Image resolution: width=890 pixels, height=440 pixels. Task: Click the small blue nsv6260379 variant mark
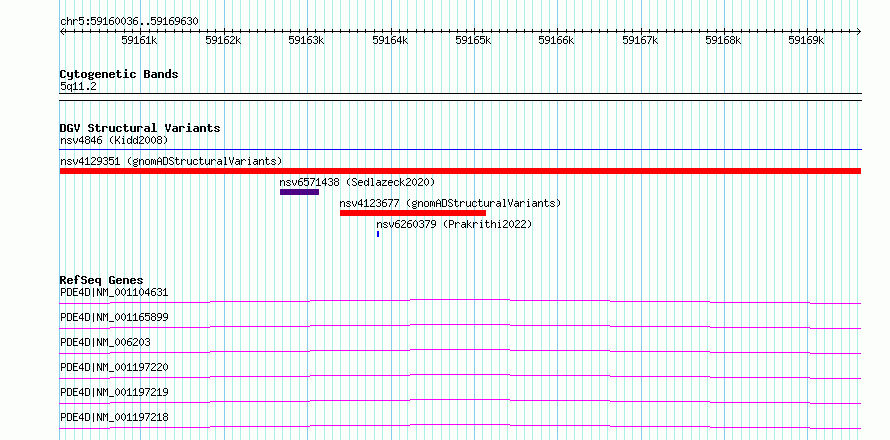pyautogui.click(x=378, y=234)
